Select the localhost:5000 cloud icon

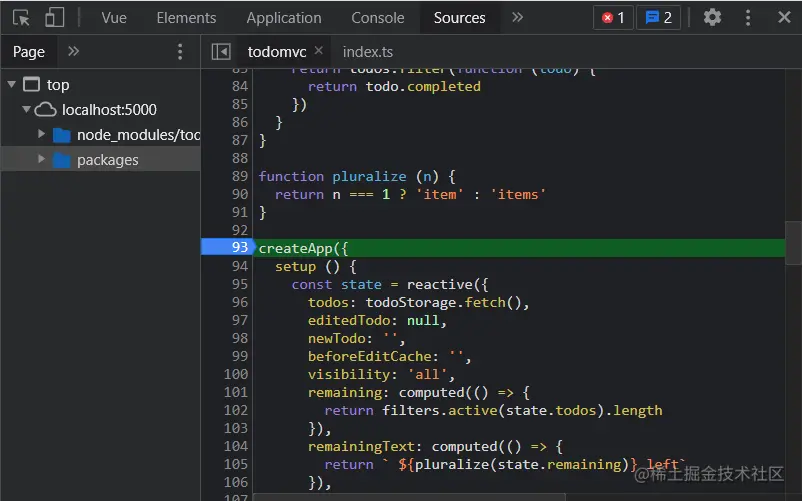tap(46, 109)
